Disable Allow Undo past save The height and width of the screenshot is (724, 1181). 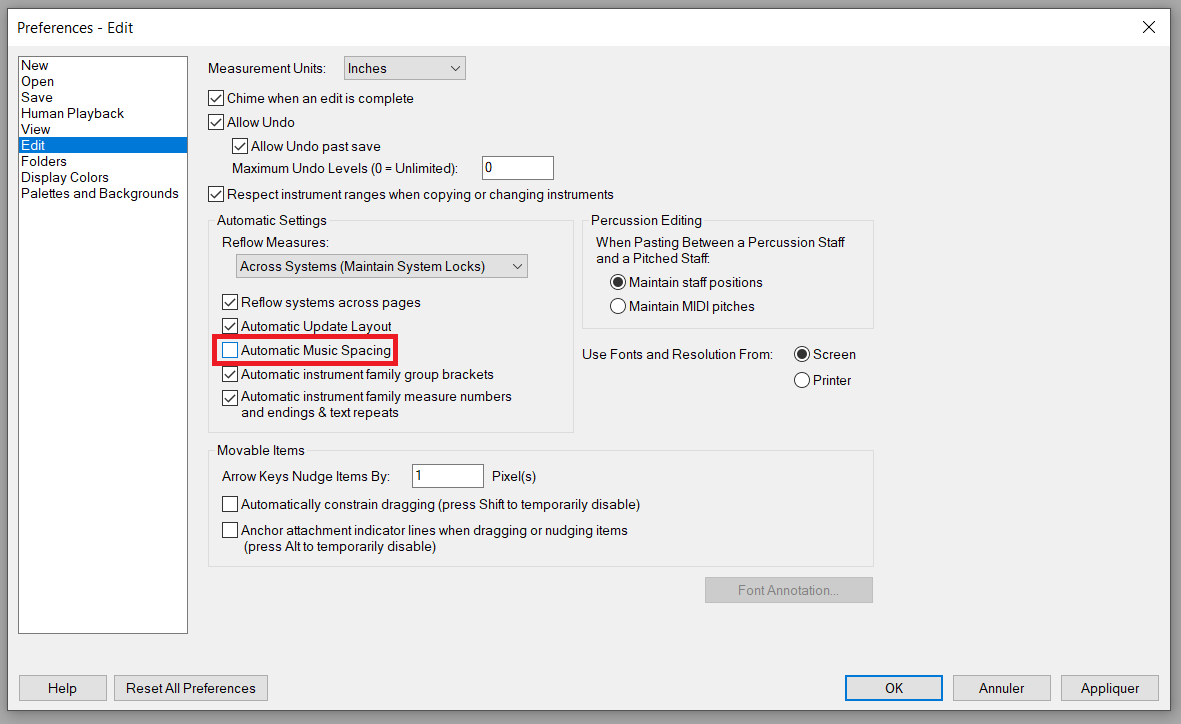(x=240, y=147)
